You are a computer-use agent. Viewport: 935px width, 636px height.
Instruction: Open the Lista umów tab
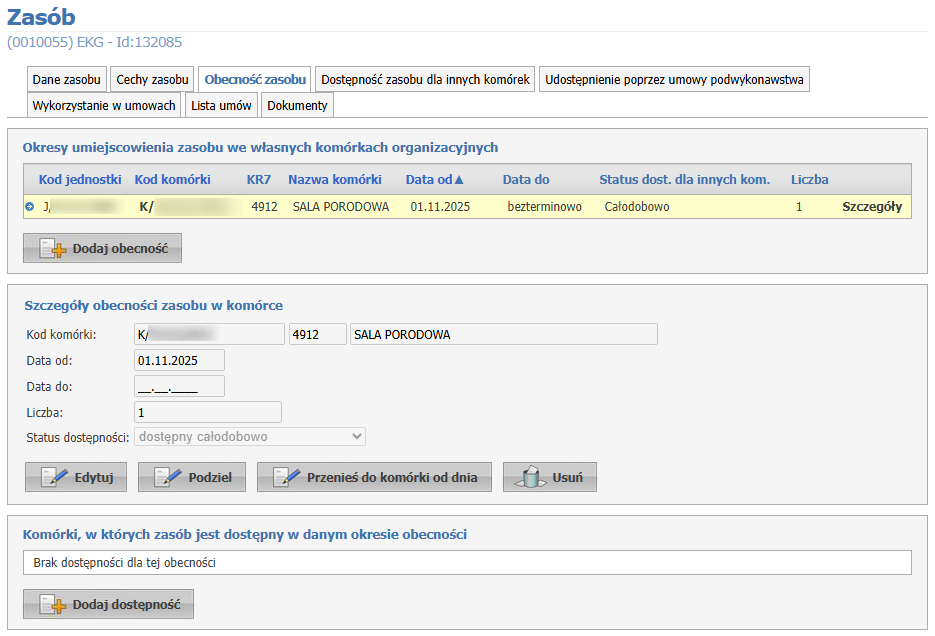coord(221,105)
